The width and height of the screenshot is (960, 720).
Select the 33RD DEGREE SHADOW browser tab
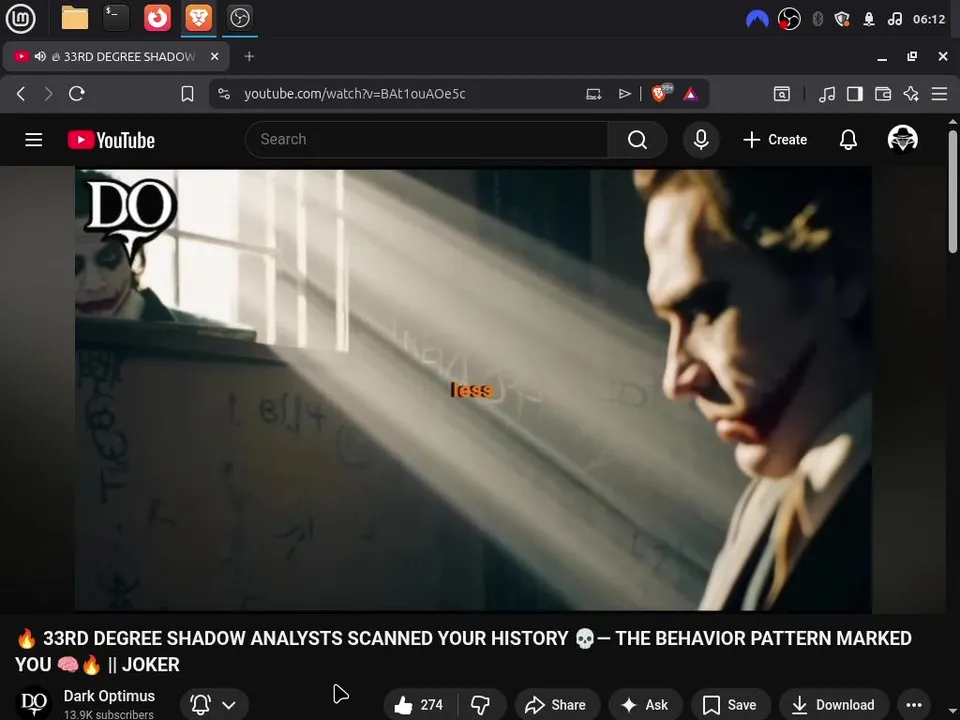click(116, 57)
